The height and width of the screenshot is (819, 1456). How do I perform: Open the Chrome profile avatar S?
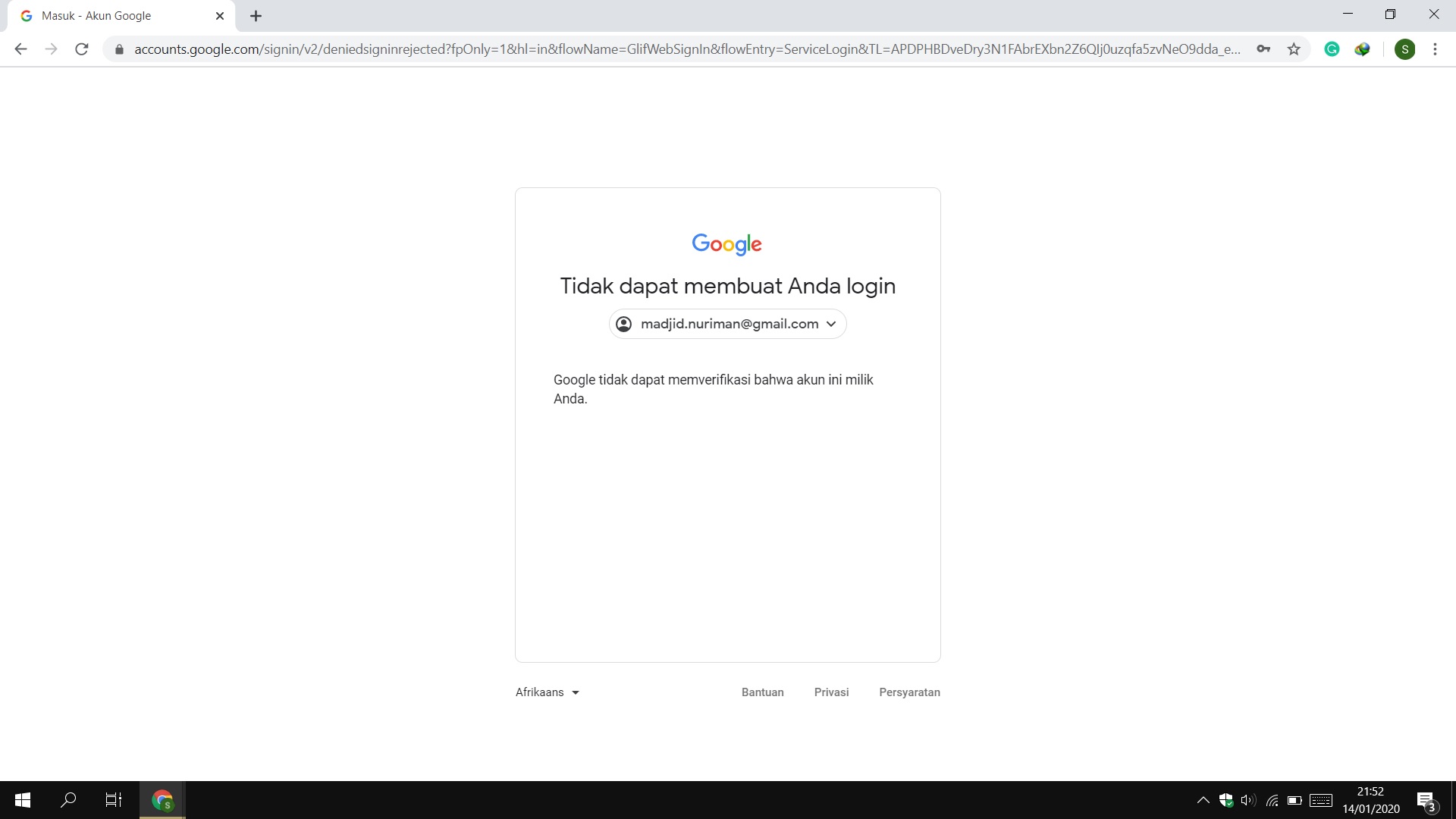tap(1404, 49)
